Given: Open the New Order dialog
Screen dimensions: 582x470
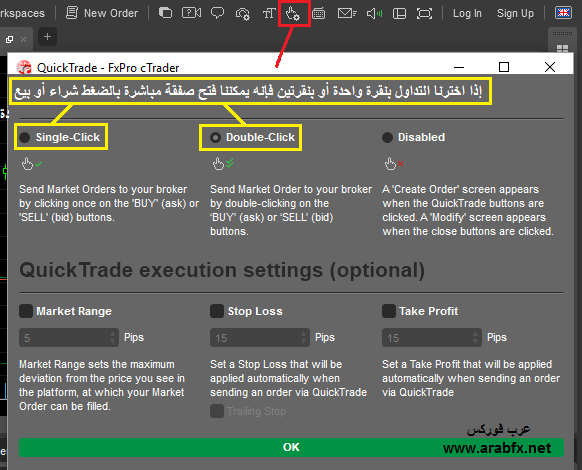Looking at the screenshot, I should point(102,13).
